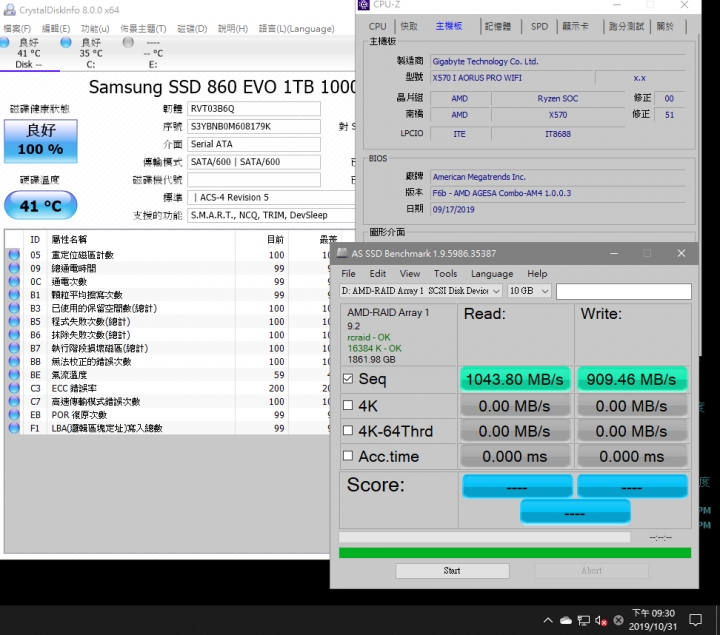The image size is (720, 635).
Task: Click the status orb for attribute EB
Action: point(14,415)
